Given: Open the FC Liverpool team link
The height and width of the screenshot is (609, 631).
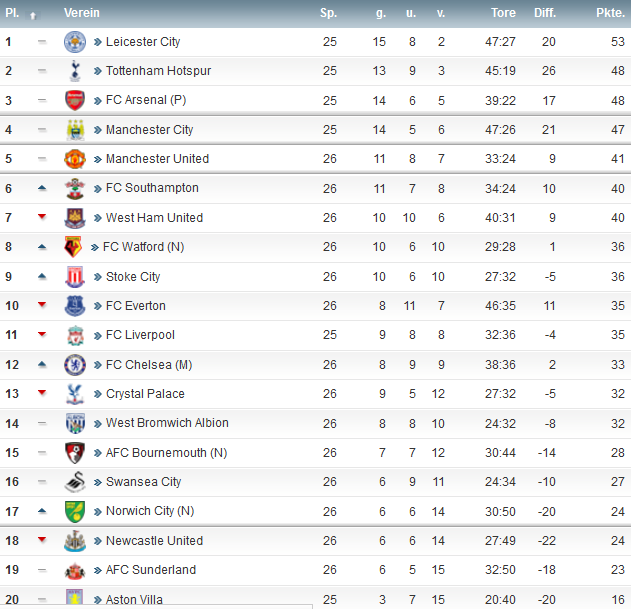Looking at the screenshot, I should pos(140,335).
